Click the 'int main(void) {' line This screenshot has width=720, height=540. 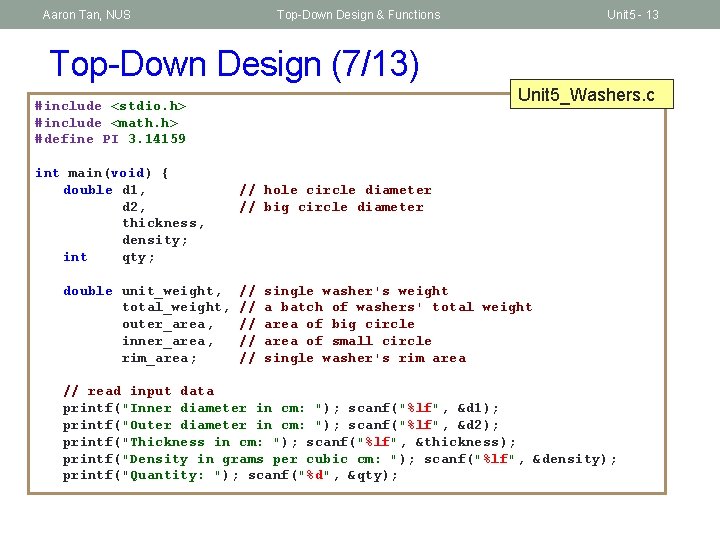pyautogui.click(x=102, y=173)
